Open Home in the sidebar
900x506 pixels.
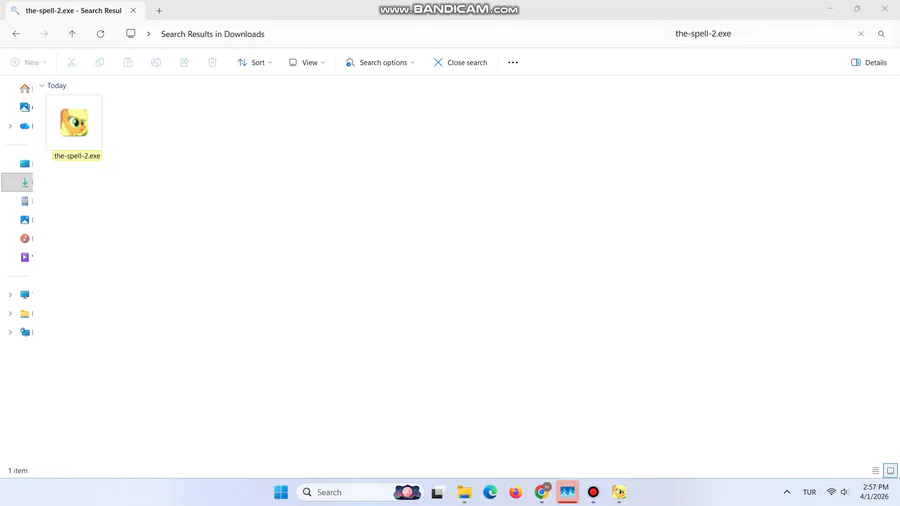pos(25,88)
